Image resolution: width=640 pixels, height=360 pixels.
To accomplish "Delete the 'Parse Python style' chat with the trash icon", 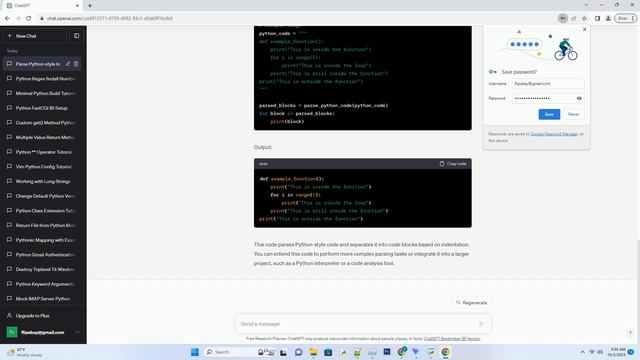I will pos(76,64).
